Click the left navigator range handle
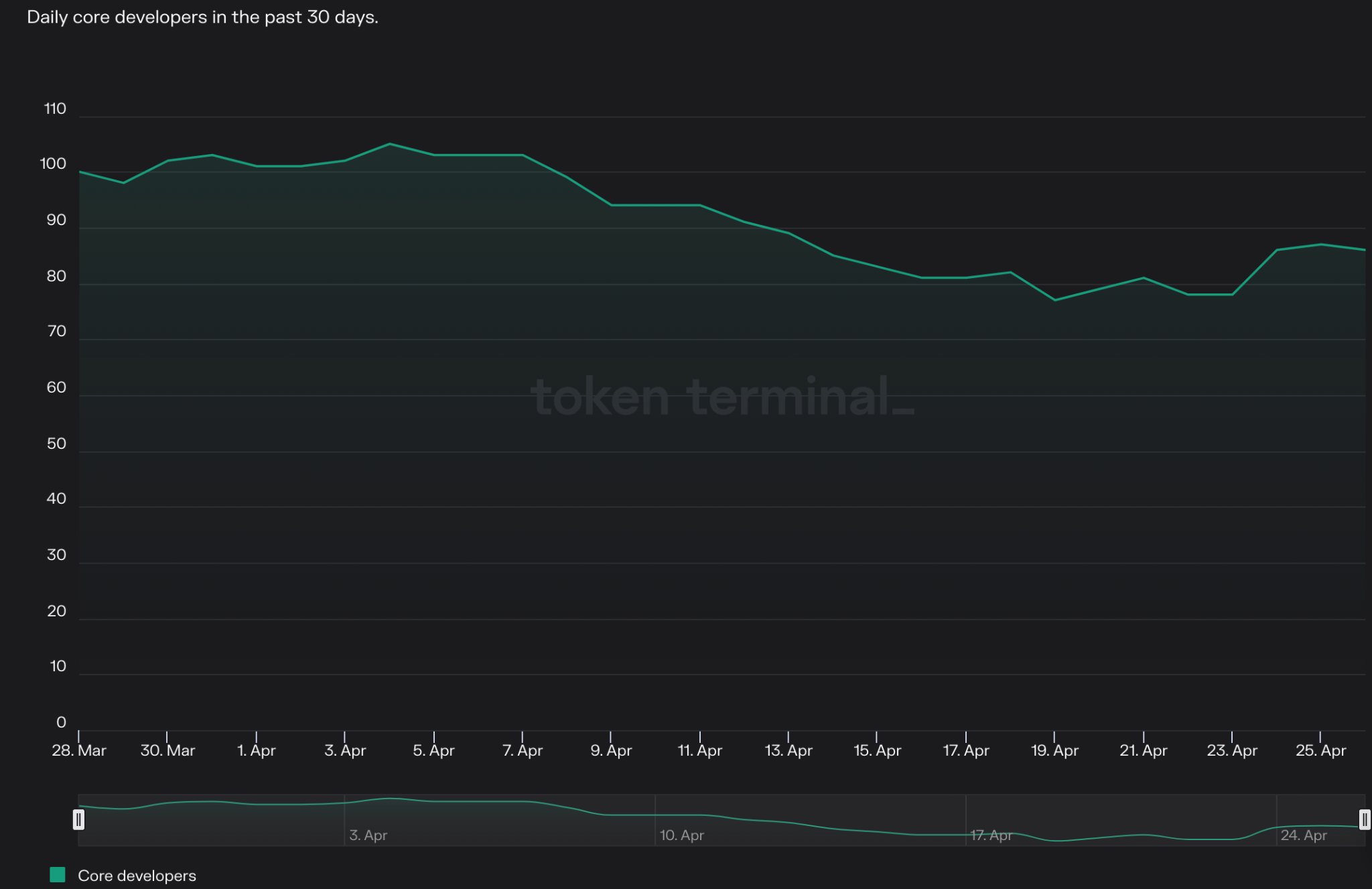 coord(78,819)
